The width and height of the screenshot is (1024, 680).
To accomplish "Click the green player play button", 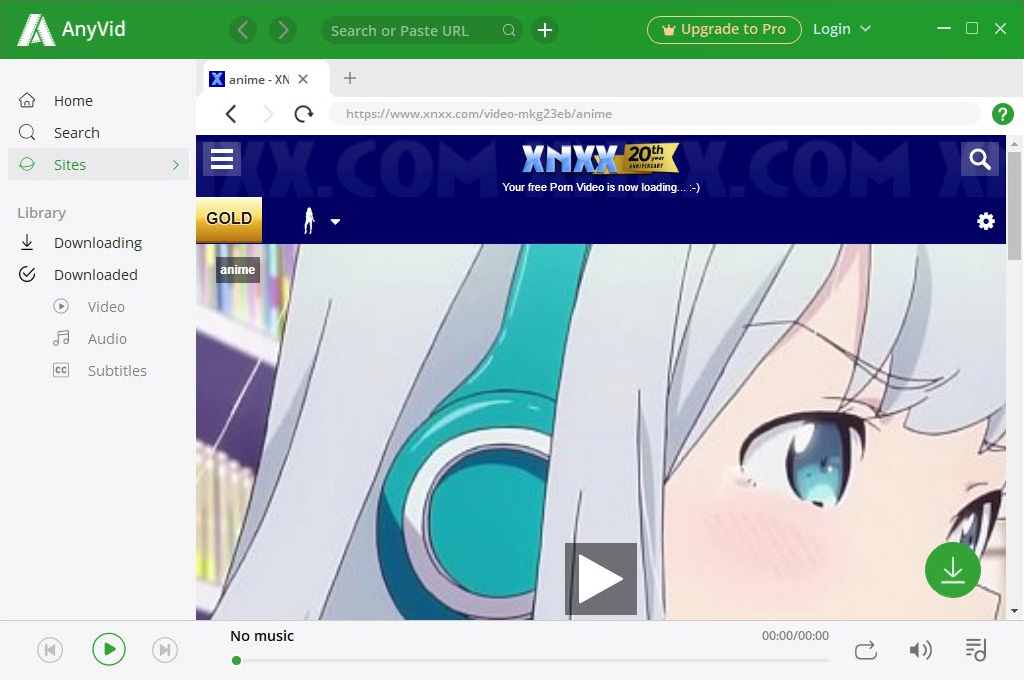I will 108,649.
